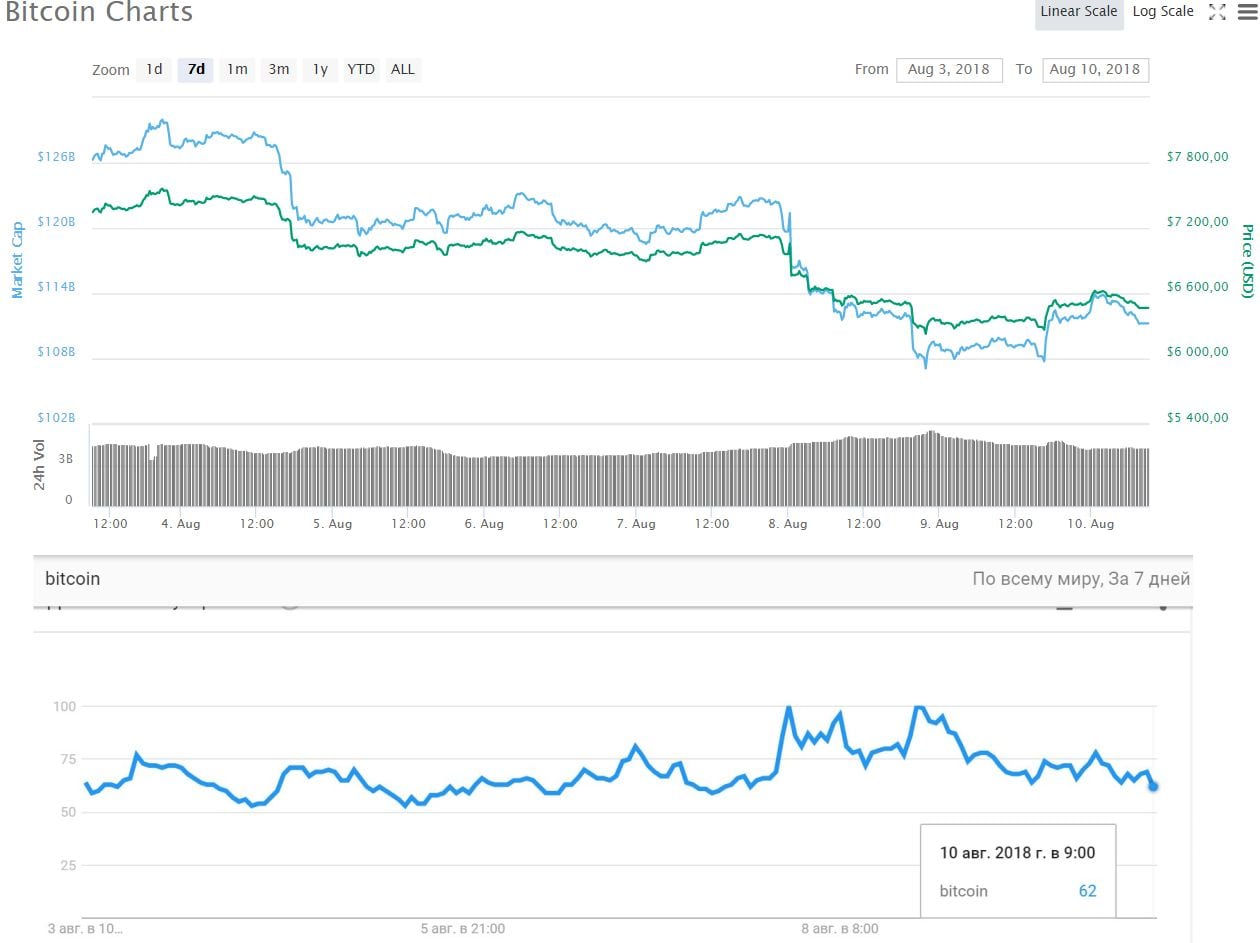
Task: Click the tooltip date '10 авг. 2018 г. в 9:00'
Action: [x=1017, y=853]
